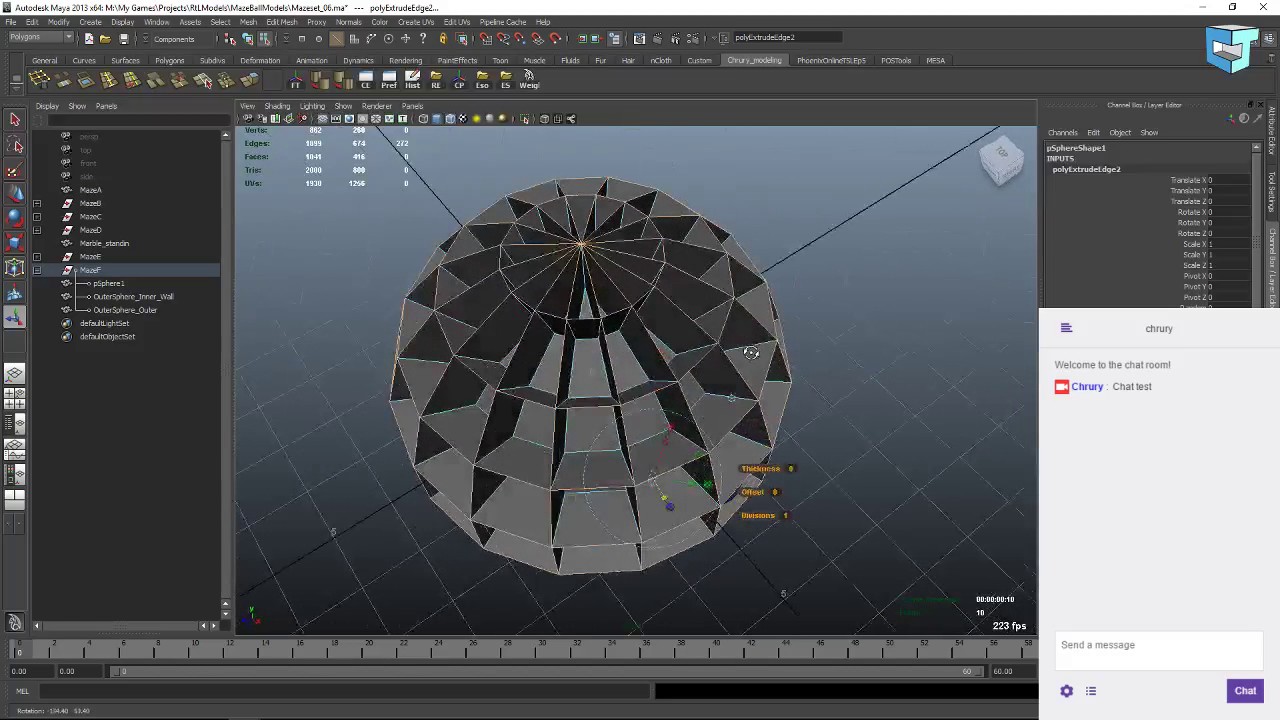The height and width of the screenshot is (720, 1280).
Task: Click the Divisions manipulator label
Action: (x=758, y=516)
